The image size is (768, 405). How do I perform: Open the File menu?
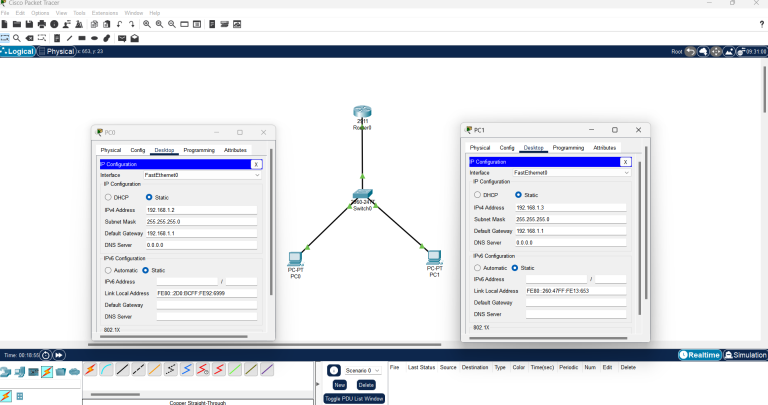[x=5, y=13]
